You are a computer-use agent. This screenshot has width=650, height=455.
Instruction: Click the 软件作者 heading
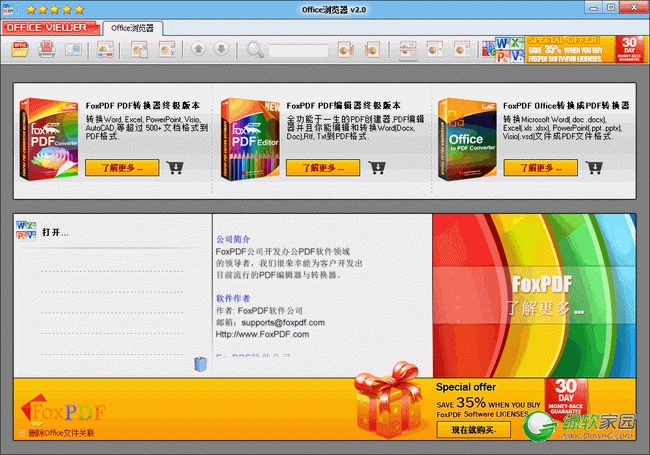[x=233, y=298]
